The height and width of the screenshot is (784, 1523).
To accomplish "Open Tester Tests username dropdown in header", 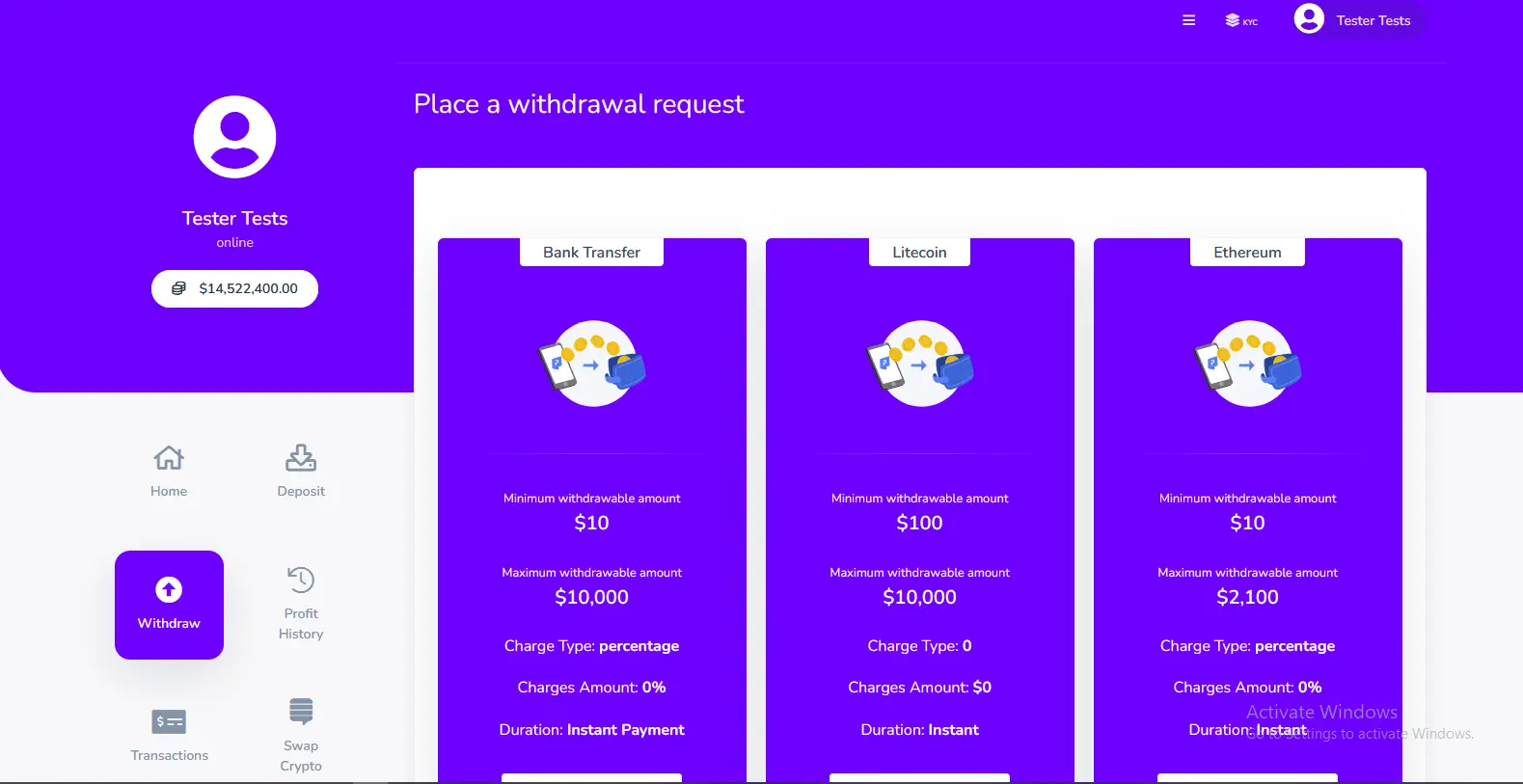I will [x=1373, y=20].
